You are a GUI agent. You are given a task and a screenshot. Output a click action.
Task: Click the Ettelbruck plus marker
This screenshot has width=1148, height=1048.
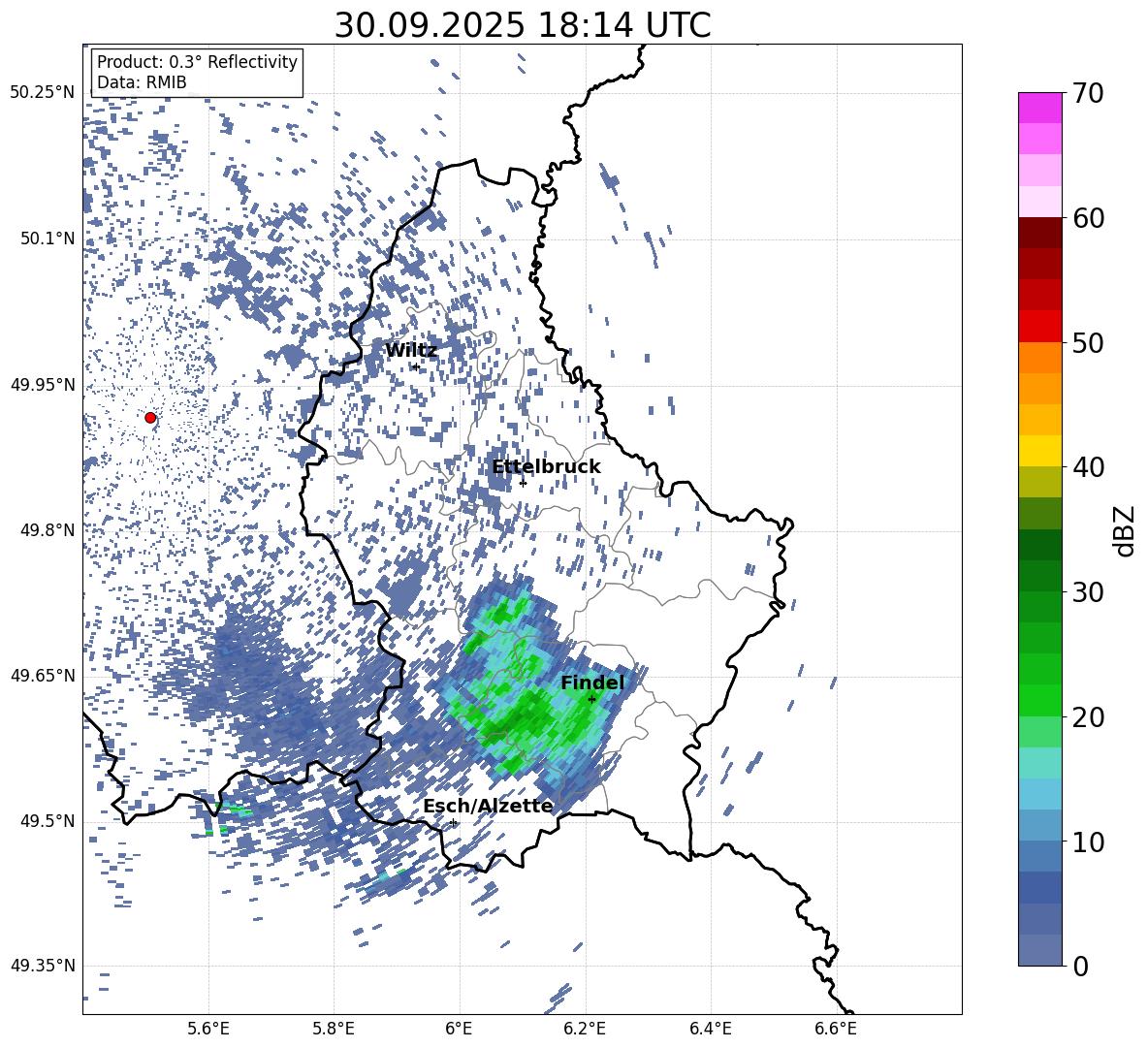[x=523, y=483]
